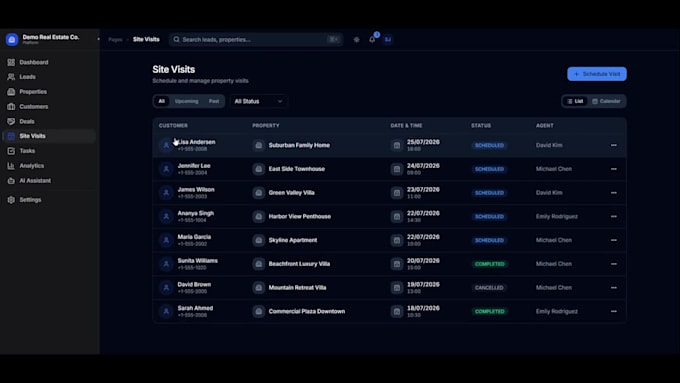Click COMPLETED badge for Sunita Williams

point(489,264)
